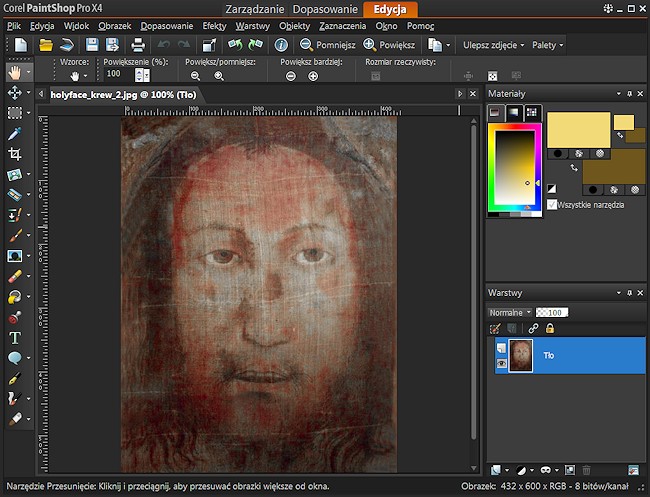The width and height of the screenshot is (650, 497).
Task: Select the rectangular Selection tool
Action: click(15, 113)
